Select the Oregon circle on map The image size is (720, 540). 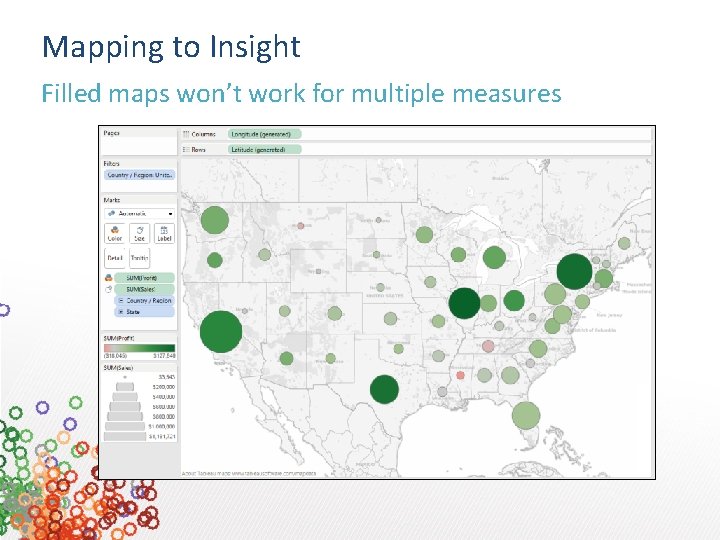coord(214,260)
